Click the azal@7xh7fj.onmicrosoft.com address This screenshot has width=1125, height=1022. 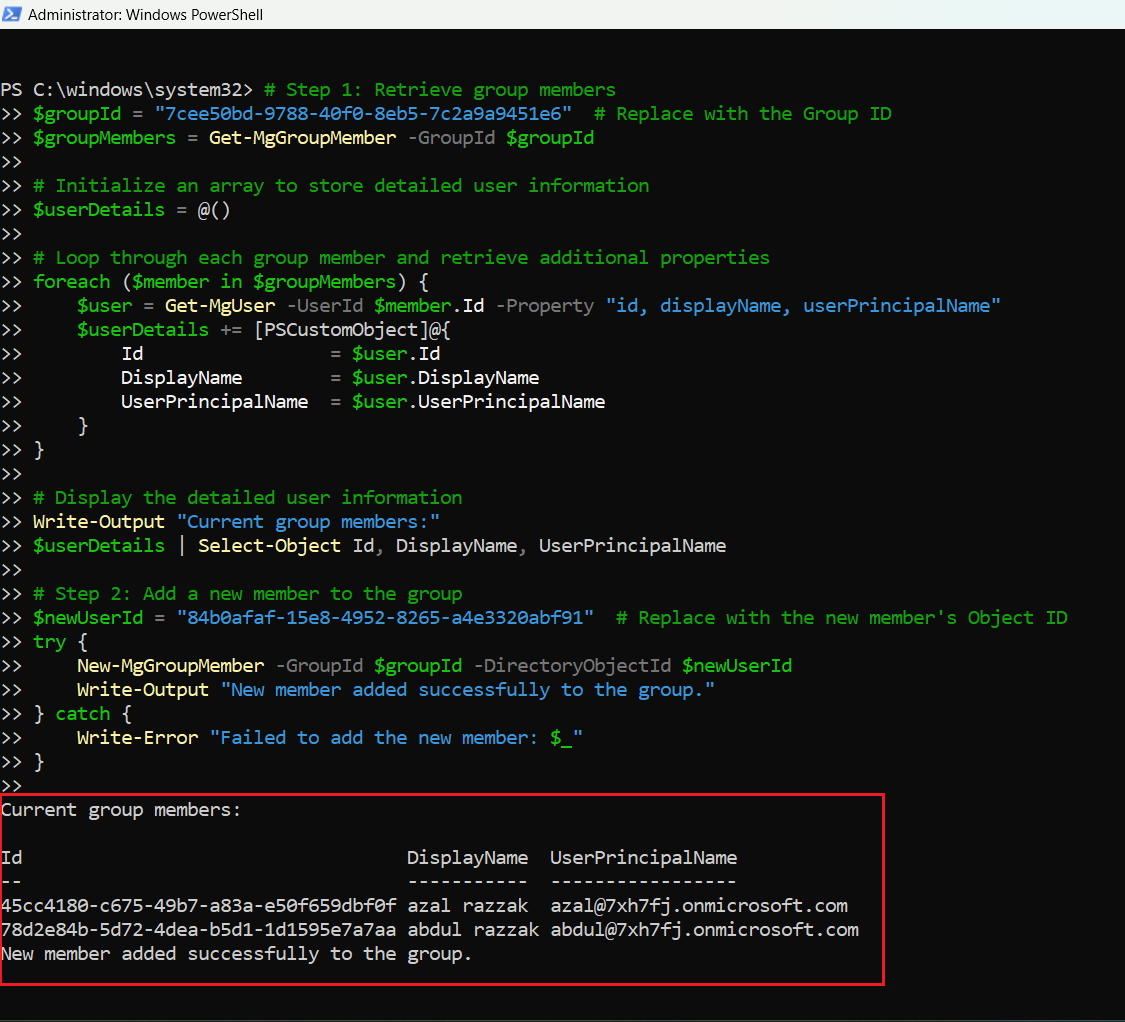[x=698, y=906]
